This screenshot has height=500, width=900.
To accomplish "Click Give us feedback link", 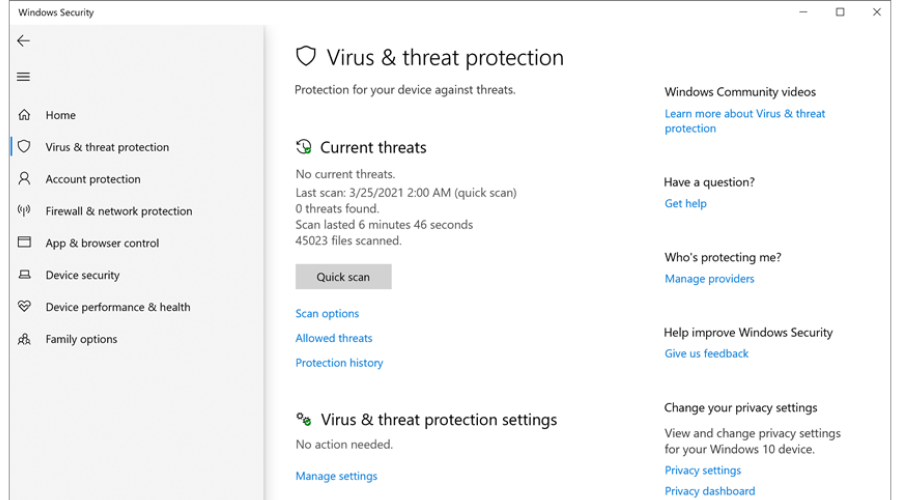I will [707, 354].
